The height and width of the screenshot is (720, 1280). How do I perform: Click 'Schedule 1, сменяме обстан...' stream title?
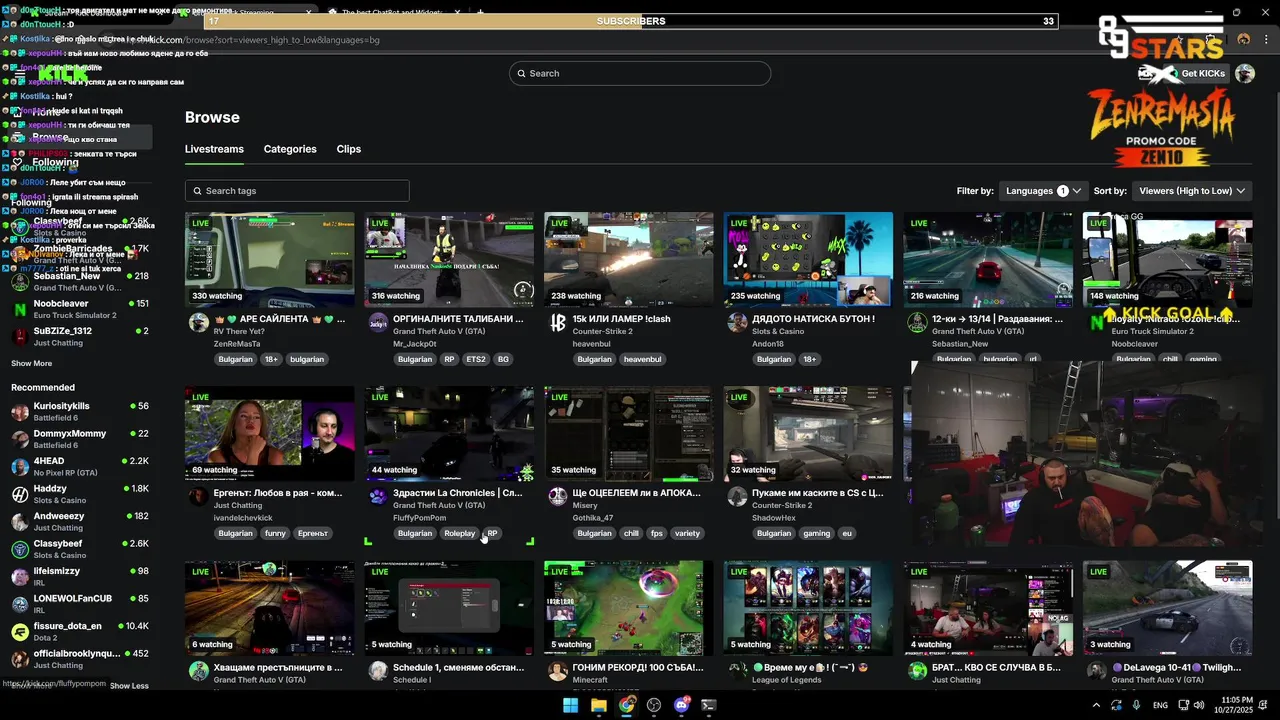click(458, 667)
